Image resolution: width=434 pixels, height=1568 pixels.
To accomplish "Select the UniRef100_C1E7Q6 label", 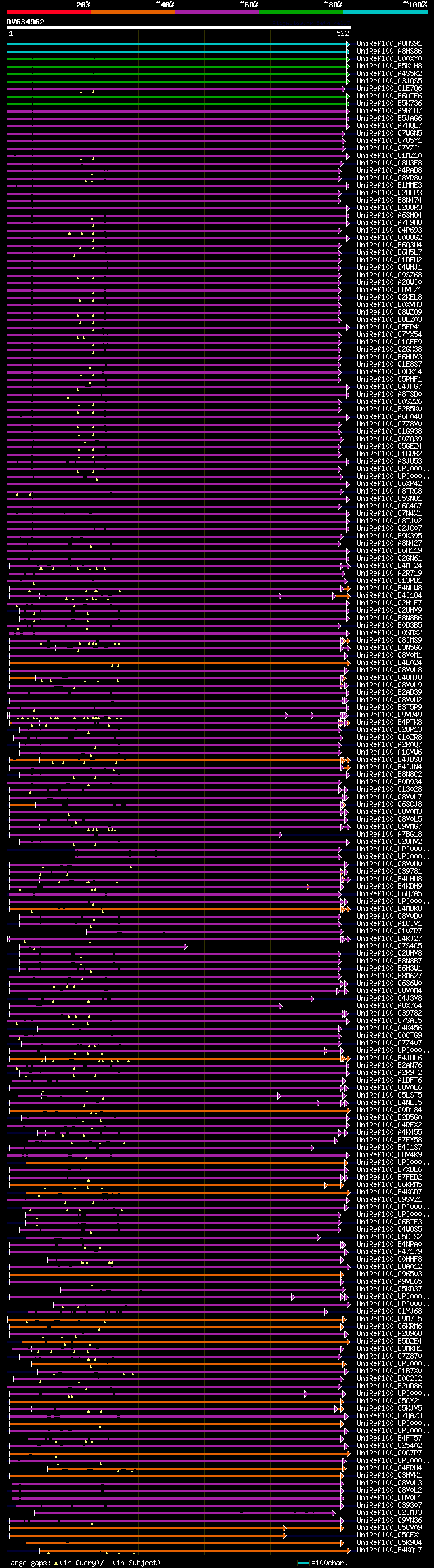I will 389,89.
